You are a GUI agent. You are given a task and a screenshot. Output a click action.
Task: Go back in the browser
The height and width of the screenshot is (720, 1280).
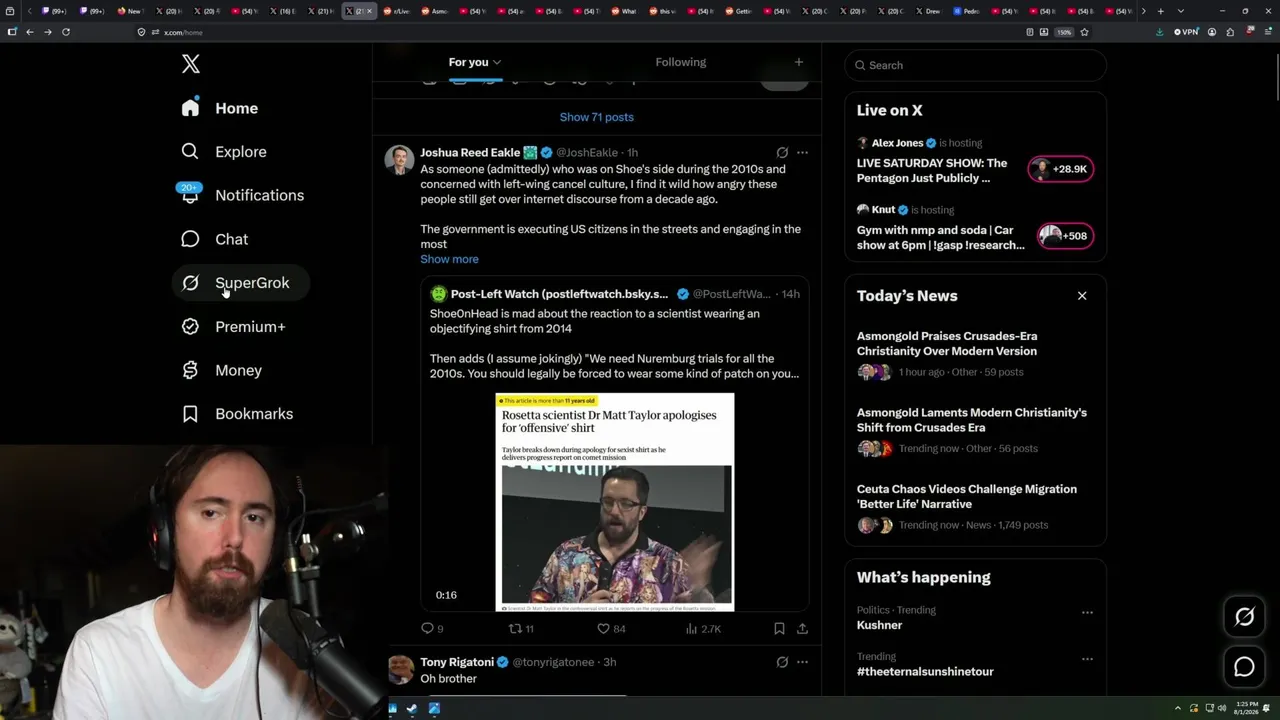30,32
